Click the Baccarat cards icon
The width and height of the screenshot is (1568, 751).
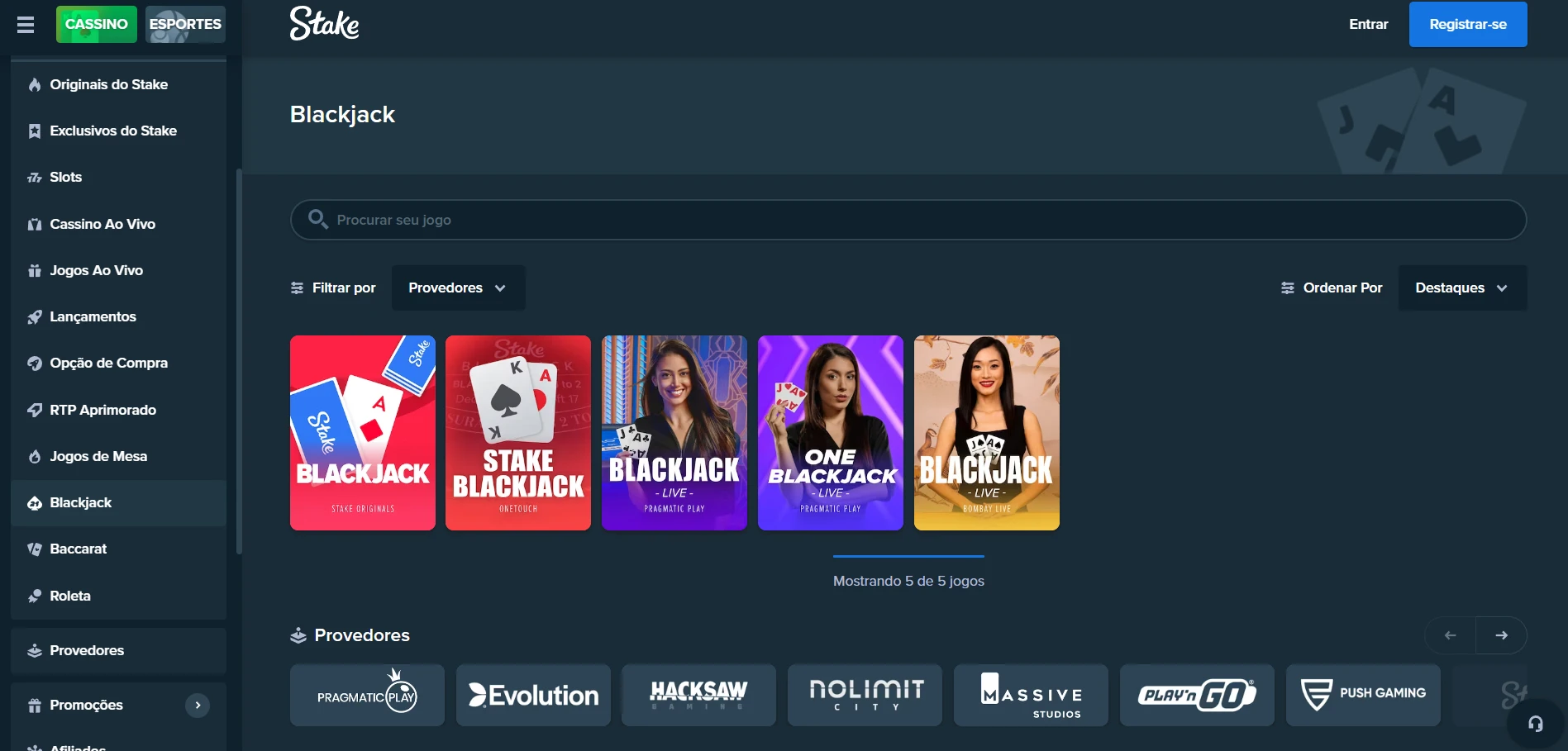(35, 549)
